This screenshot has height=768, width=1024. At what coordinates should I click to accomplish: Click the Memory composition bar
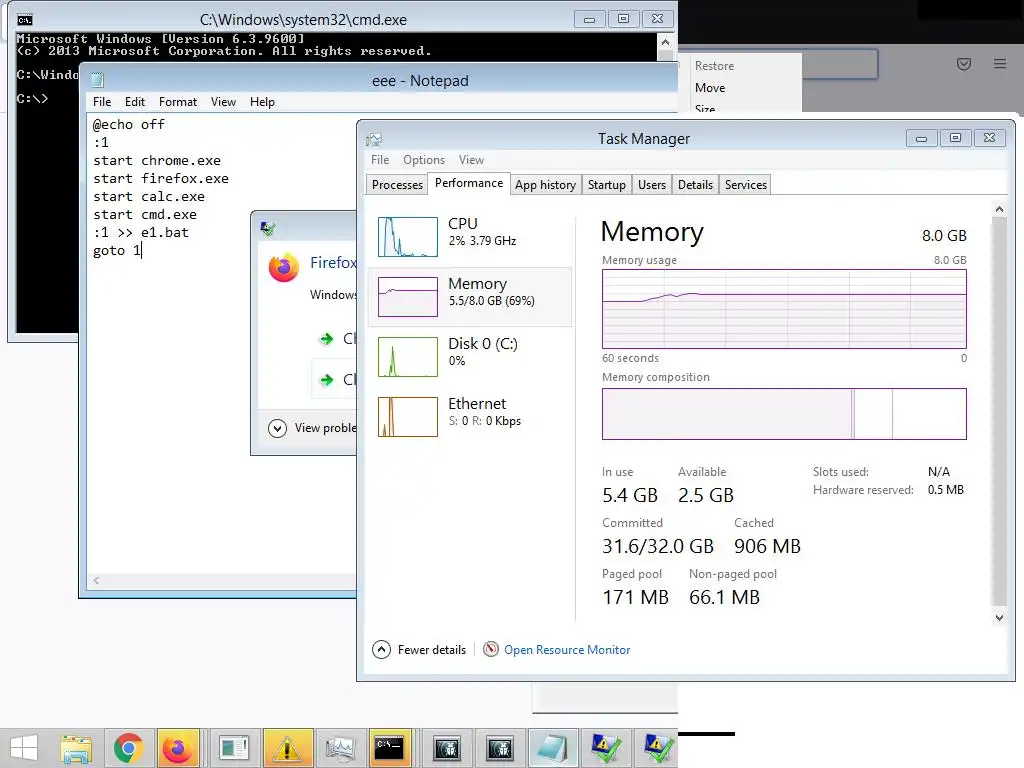[x=784, y=414]
